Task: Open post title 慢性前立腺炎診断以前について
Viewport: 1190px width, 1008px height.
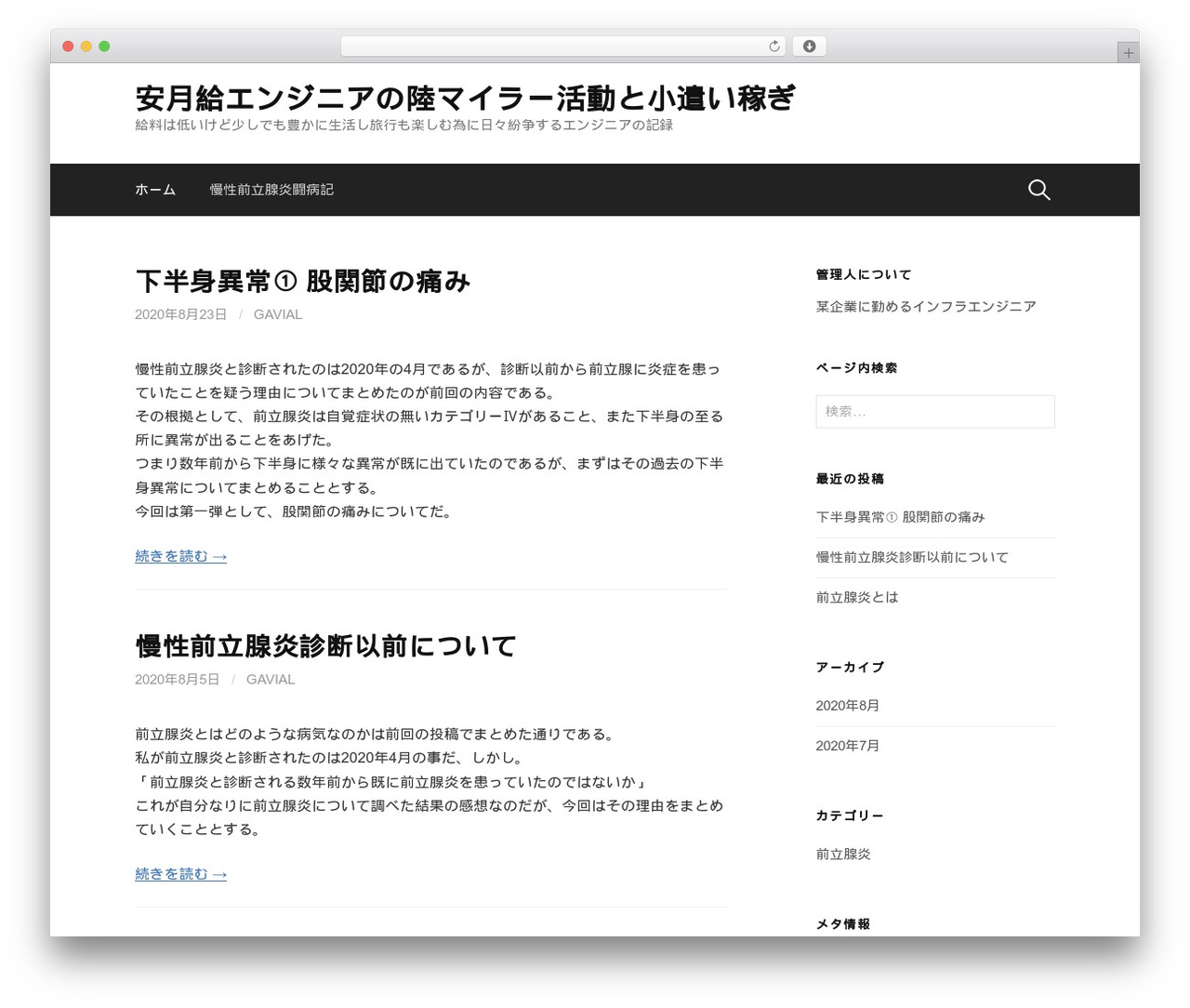Action: [325, 645]
